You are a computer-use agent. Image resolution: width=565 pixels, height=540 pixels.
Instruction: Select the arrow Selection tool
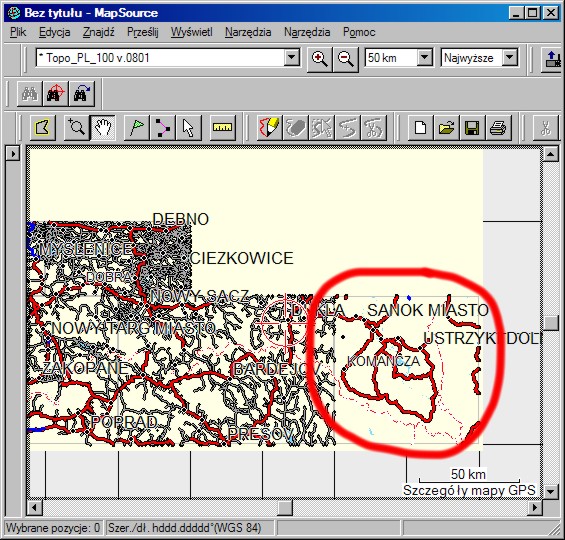tap(189, 127)
